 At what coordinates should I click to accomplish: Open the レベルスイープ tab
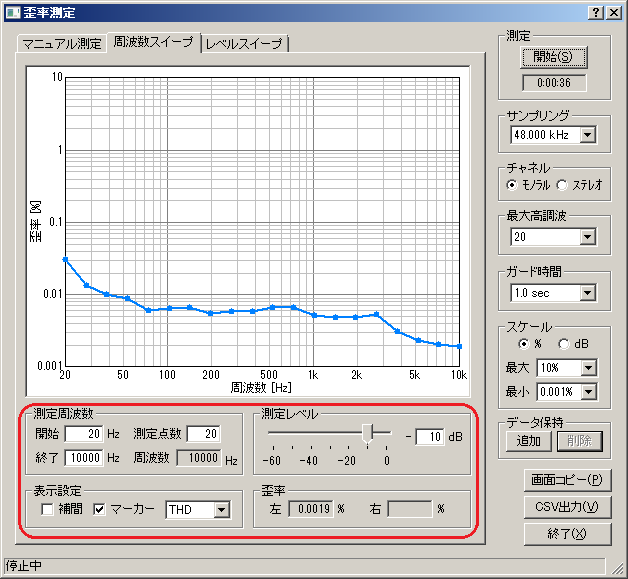coord(244,43)
